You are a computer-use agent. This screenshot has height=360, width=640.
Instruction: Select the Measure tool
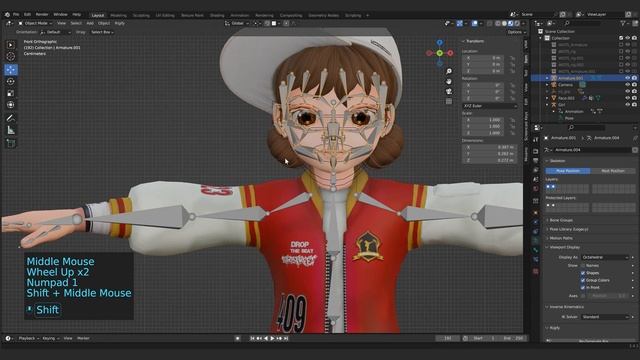pyautogui.click(x=11, y=130)
